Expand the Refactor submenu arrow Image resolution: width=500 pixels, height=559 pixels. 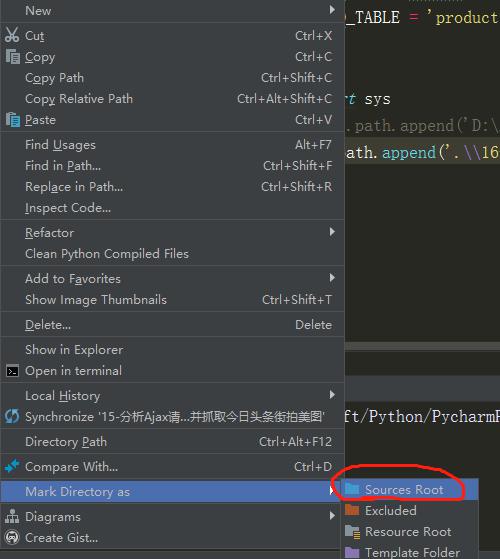pos(332,232)
